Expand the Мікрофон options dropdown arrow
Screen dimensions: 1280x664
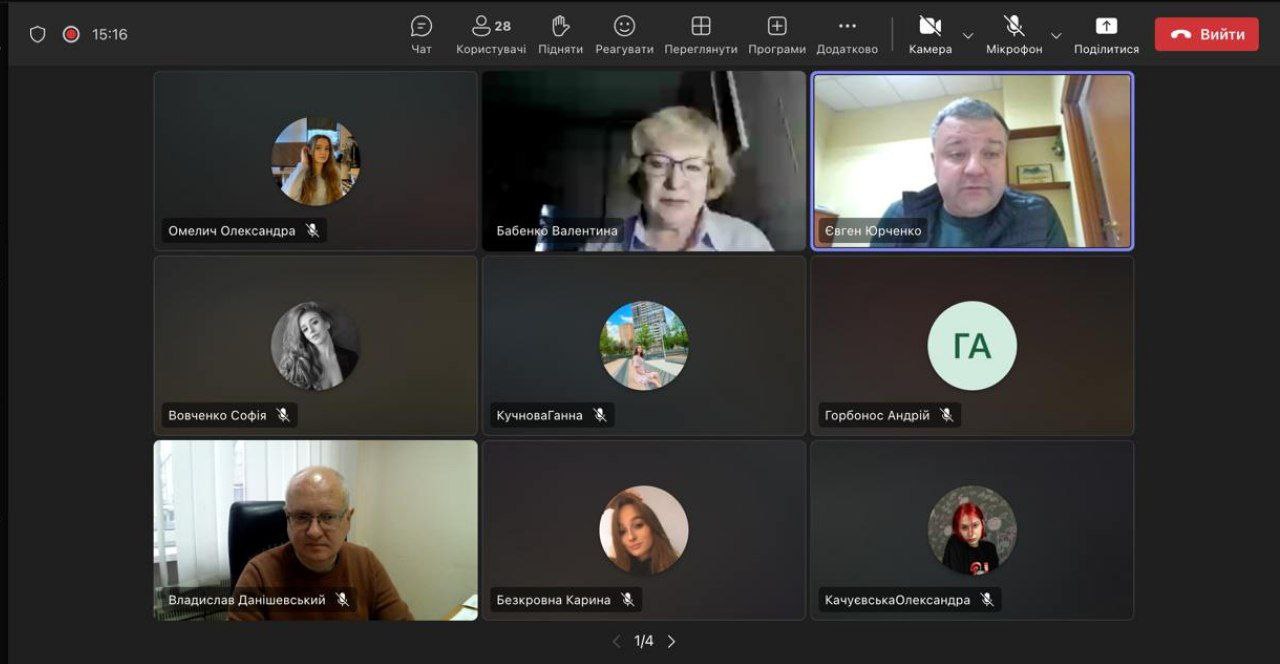pyautogui.click(x=1056, y=35)
